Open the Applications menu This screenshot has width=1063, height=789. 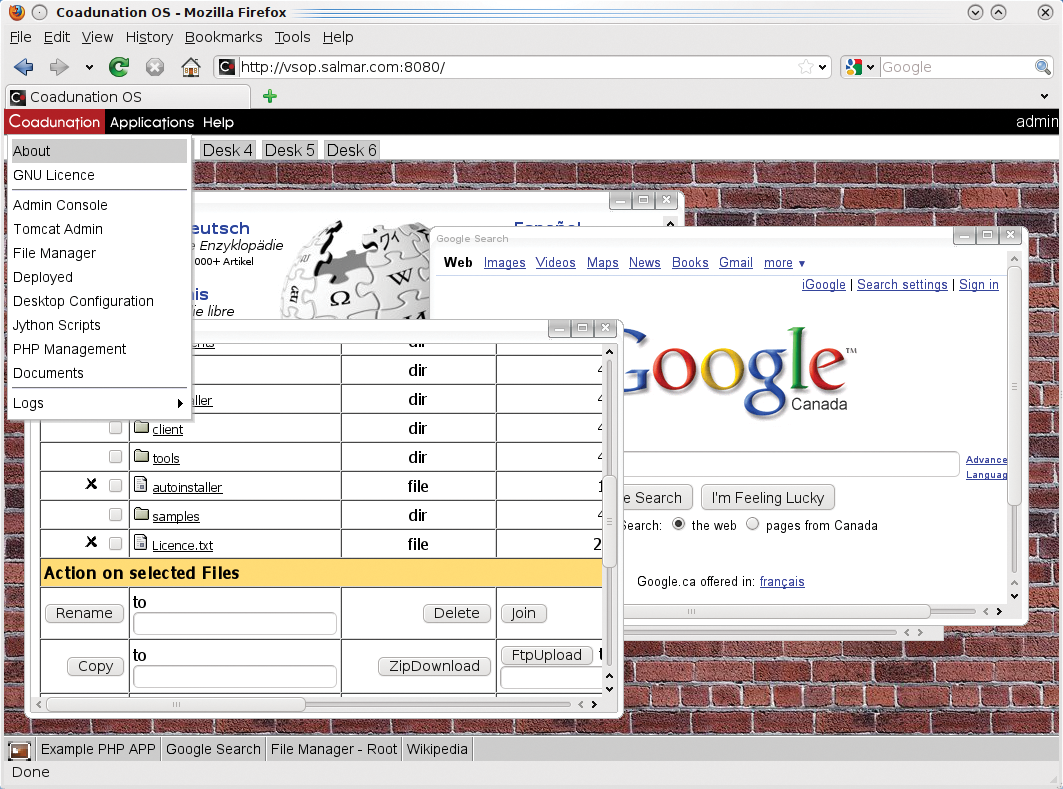point(152,122)
